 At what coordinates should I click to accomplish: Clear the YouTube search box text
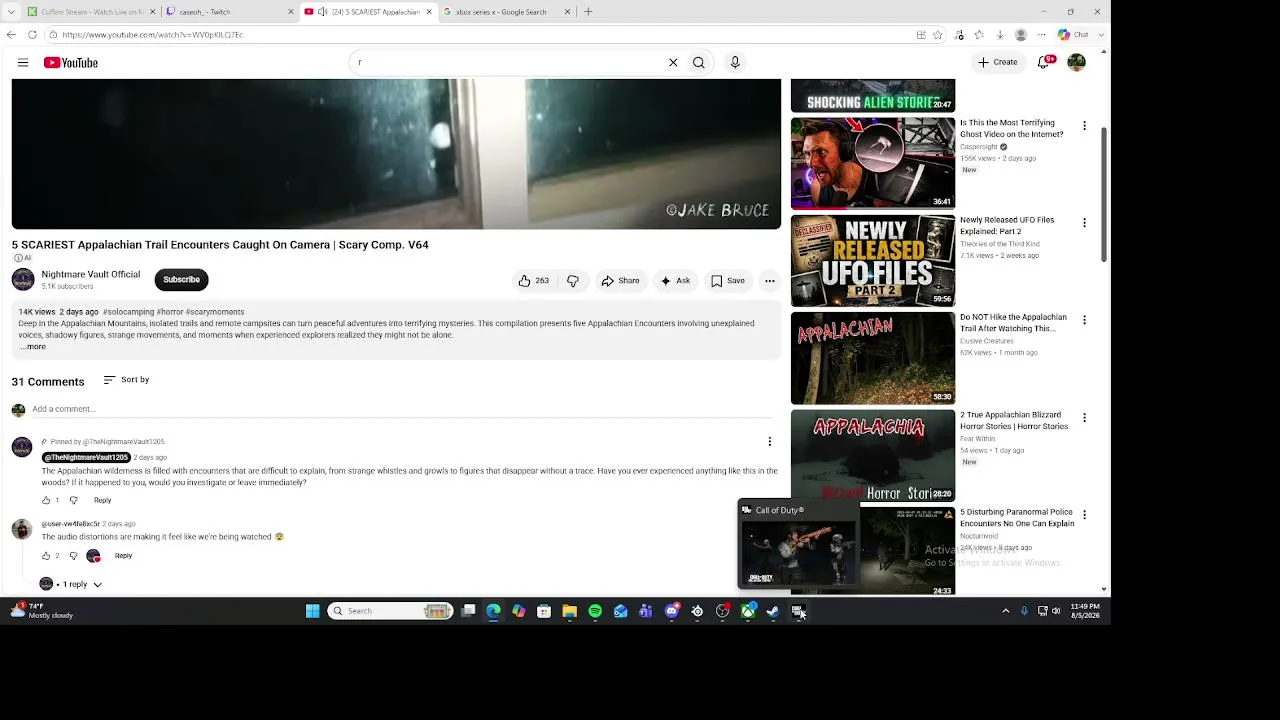tap(673, 63)
